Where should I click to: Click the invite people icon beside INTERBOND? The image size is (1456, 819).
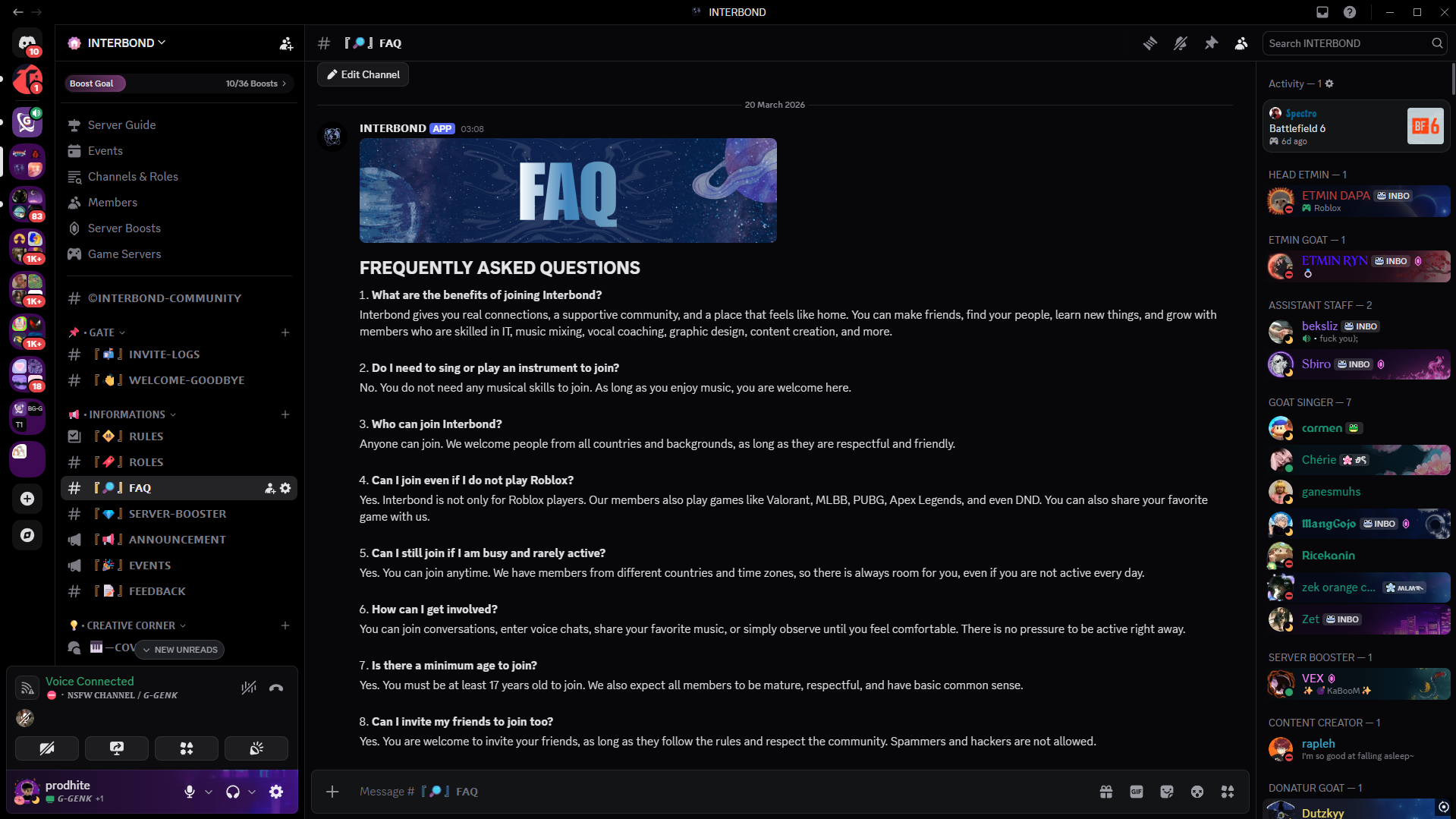point(286,43)
